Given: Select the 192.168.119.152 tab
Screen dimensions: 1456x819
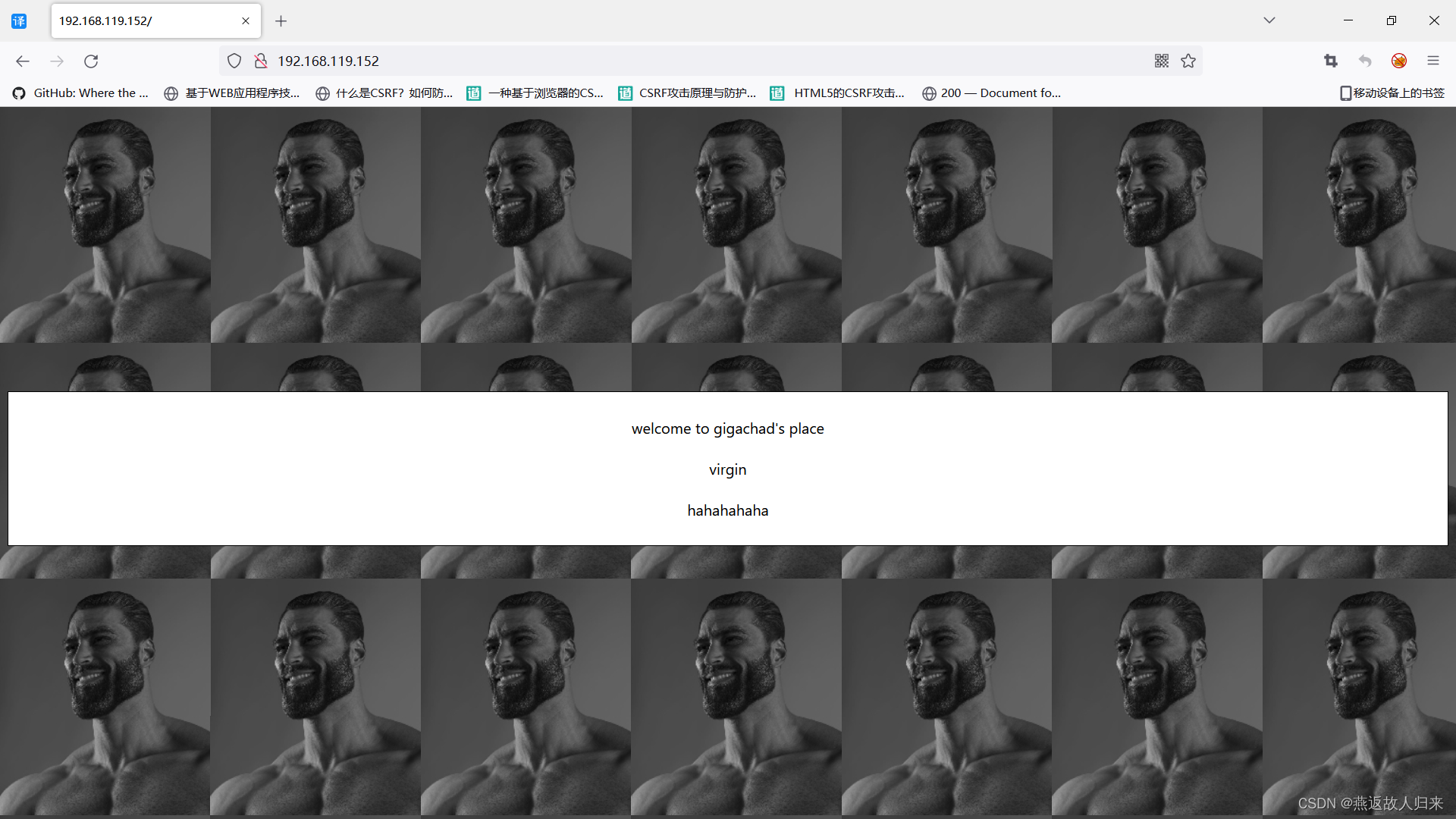Looking at the screenshot, I should (144, 21).
